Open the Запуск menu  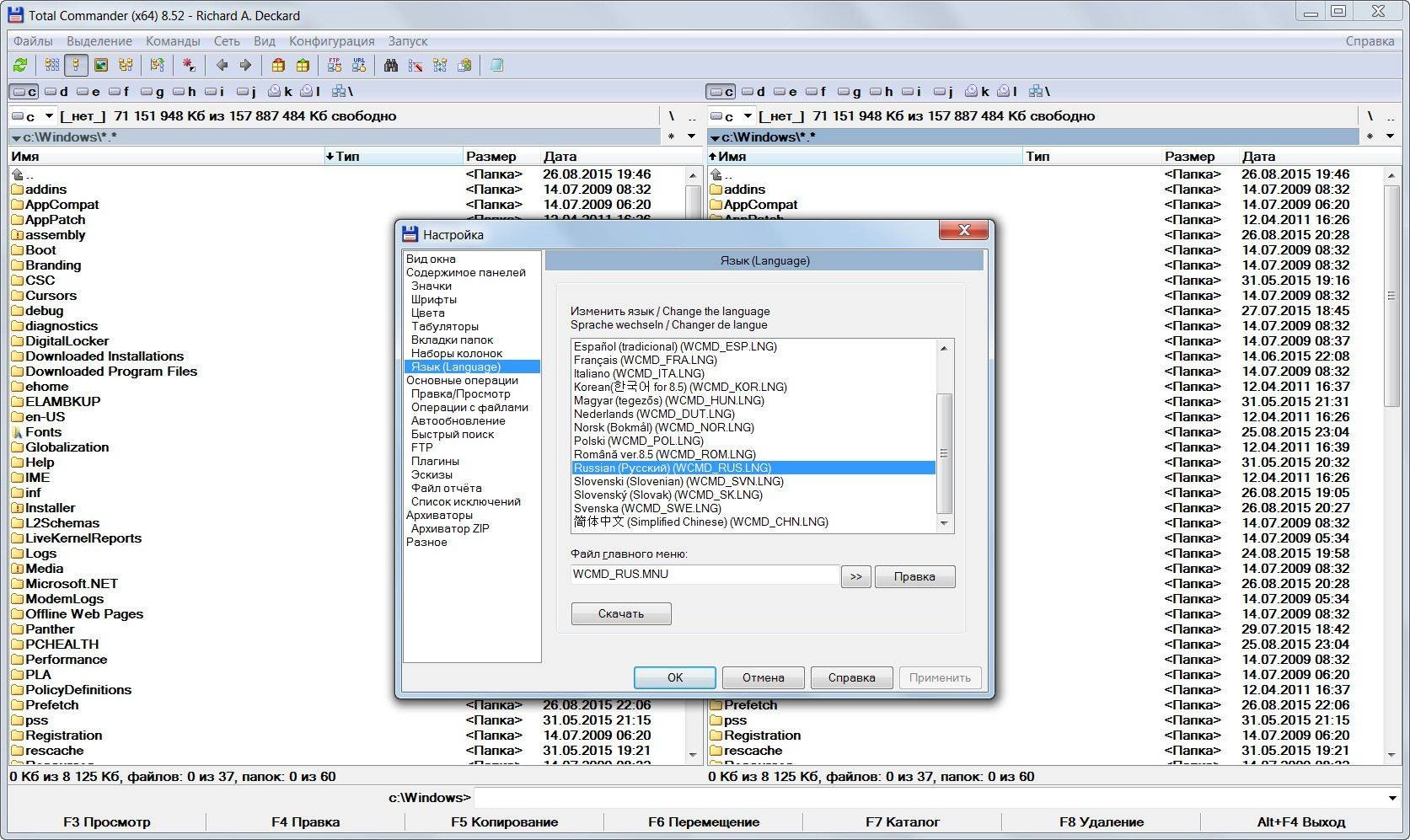tap(408, 40)
